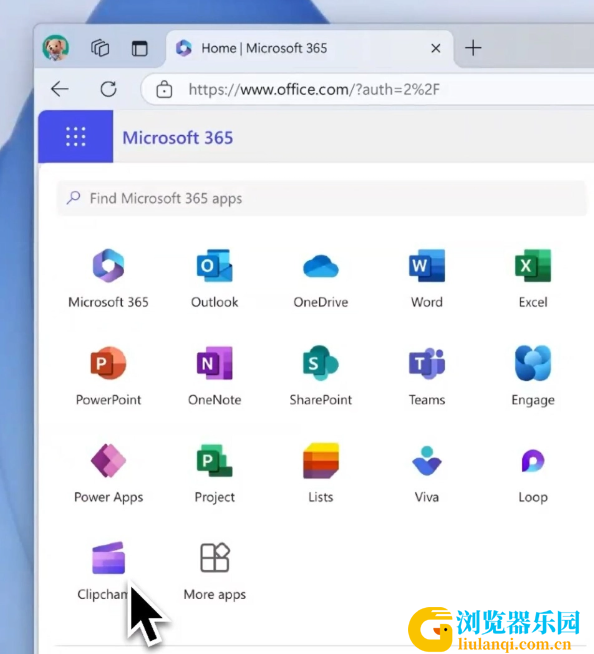Launch the Clipchamp app icon
Image resolution: width=594 pixels, height=654 pixels.
coord(108,558)
